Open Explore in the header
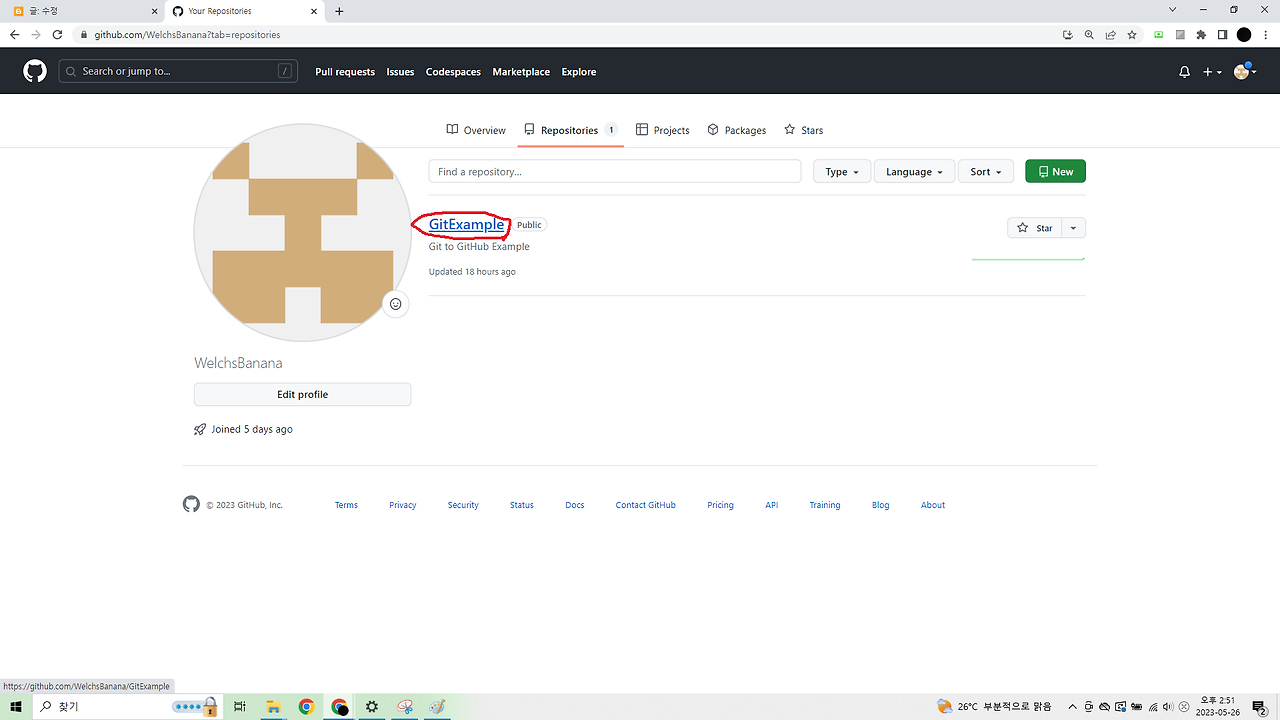Image resolution: width=1280 pixels, height=720 pixels. point(579,72)
